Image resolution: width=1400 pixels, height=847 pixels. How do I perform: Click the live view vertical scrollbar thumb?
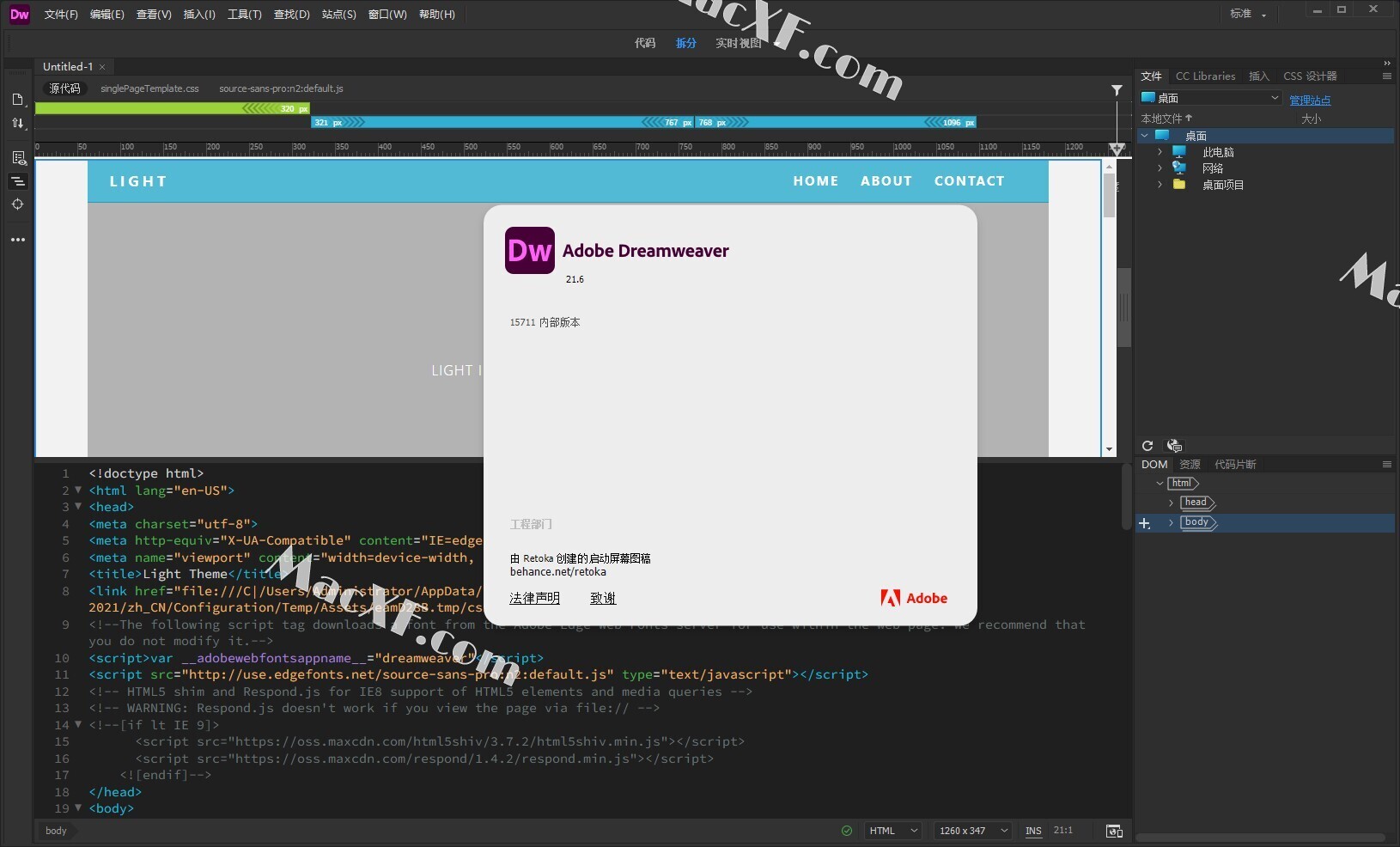coord(1109,195)
